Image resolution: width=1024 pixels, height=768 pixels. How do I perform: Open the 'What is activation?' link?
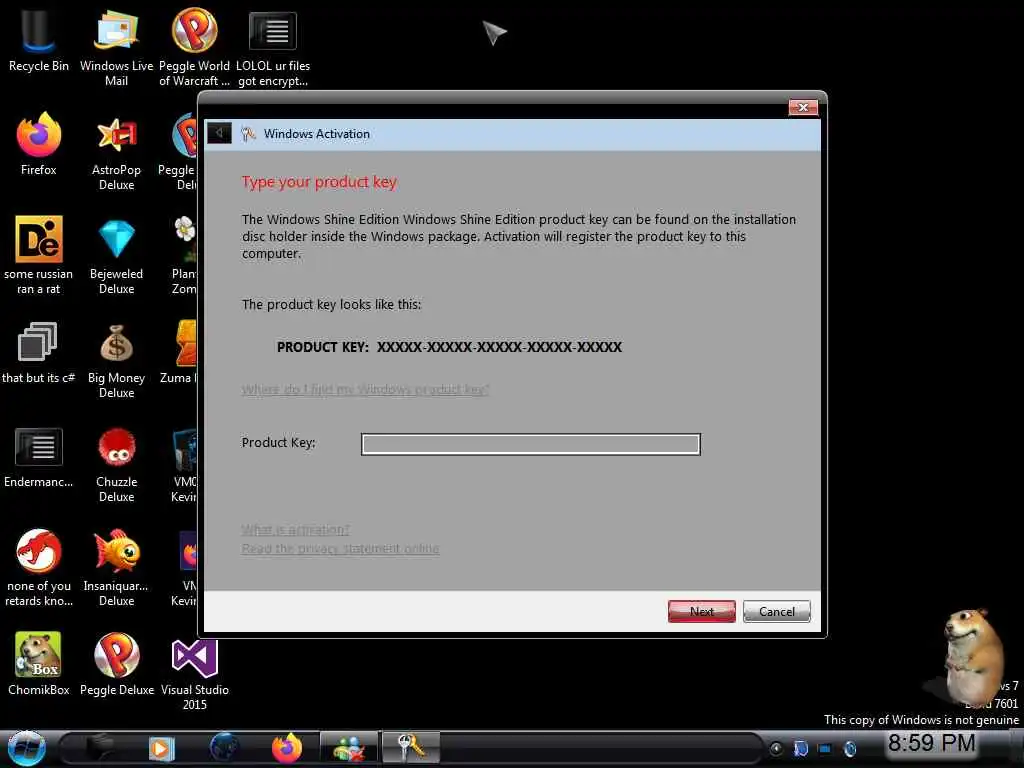(x=295, y=530)
